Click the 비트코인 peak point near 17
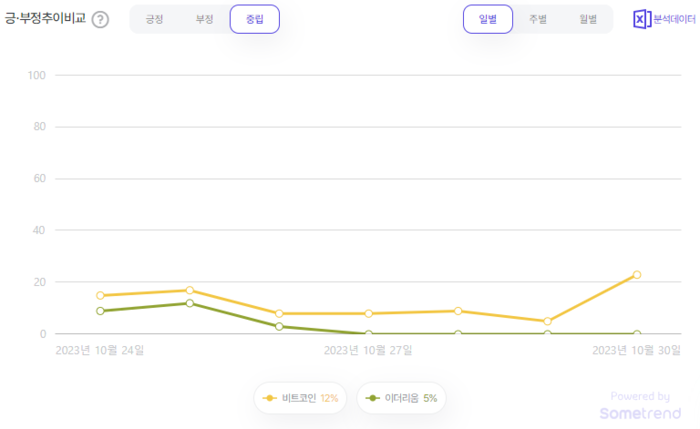This screenshot has height=429, width=700. point(189,290)
